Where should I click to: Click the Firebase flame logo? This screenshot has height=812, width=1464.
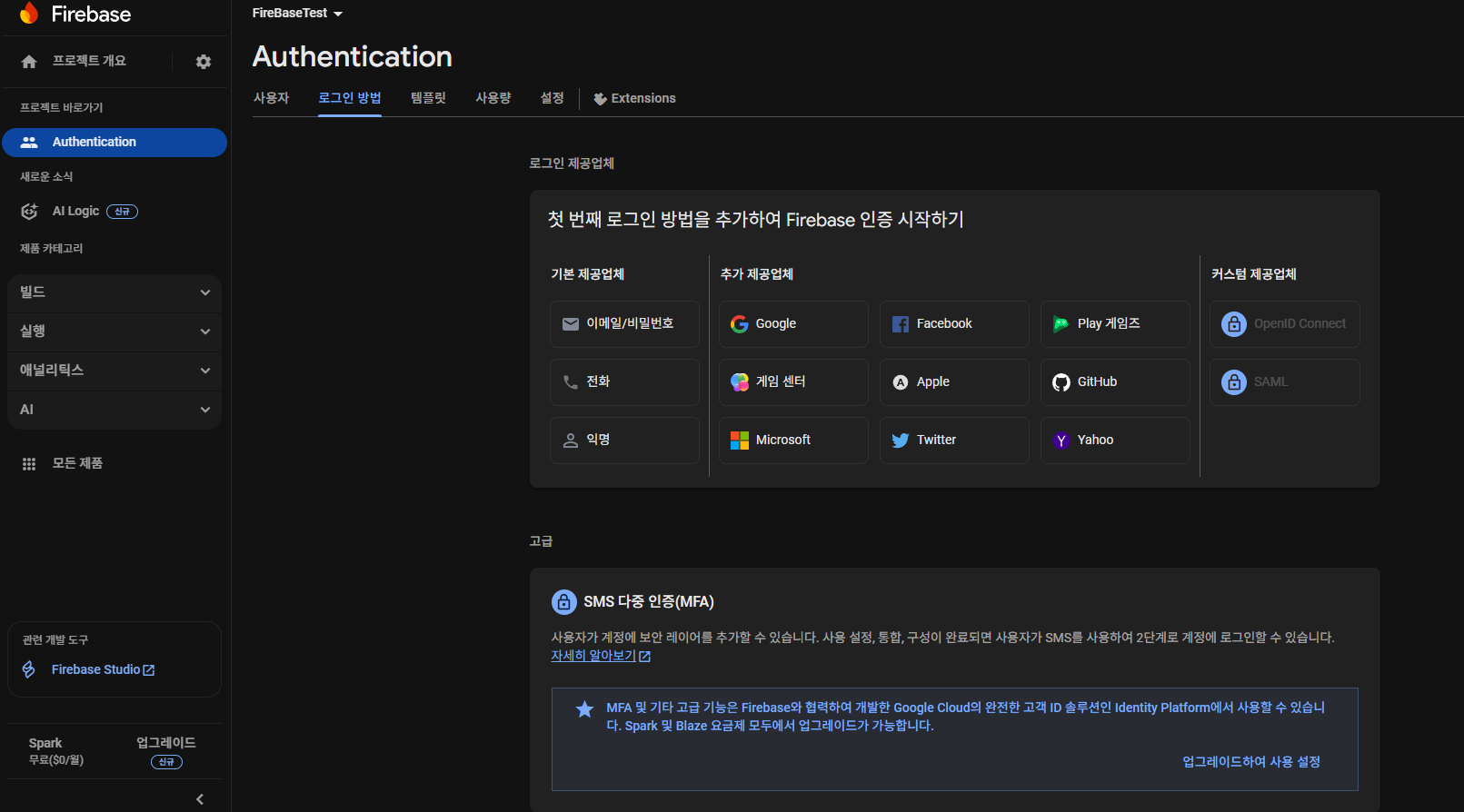(x=29, y=13)
